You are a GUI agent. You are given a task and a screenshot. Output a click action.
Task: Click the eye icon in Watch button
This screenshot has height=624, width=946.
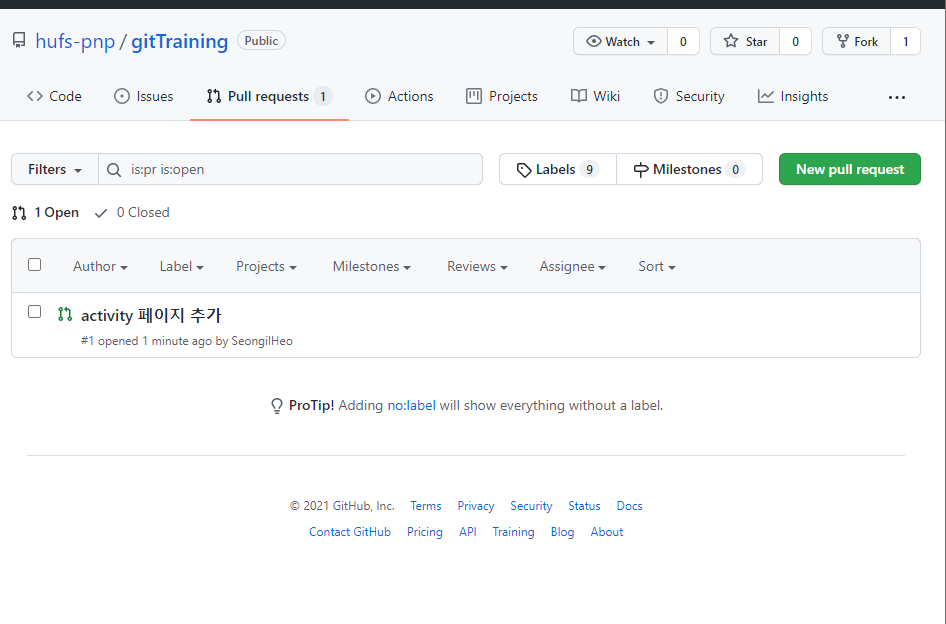(x=594, y=41)
